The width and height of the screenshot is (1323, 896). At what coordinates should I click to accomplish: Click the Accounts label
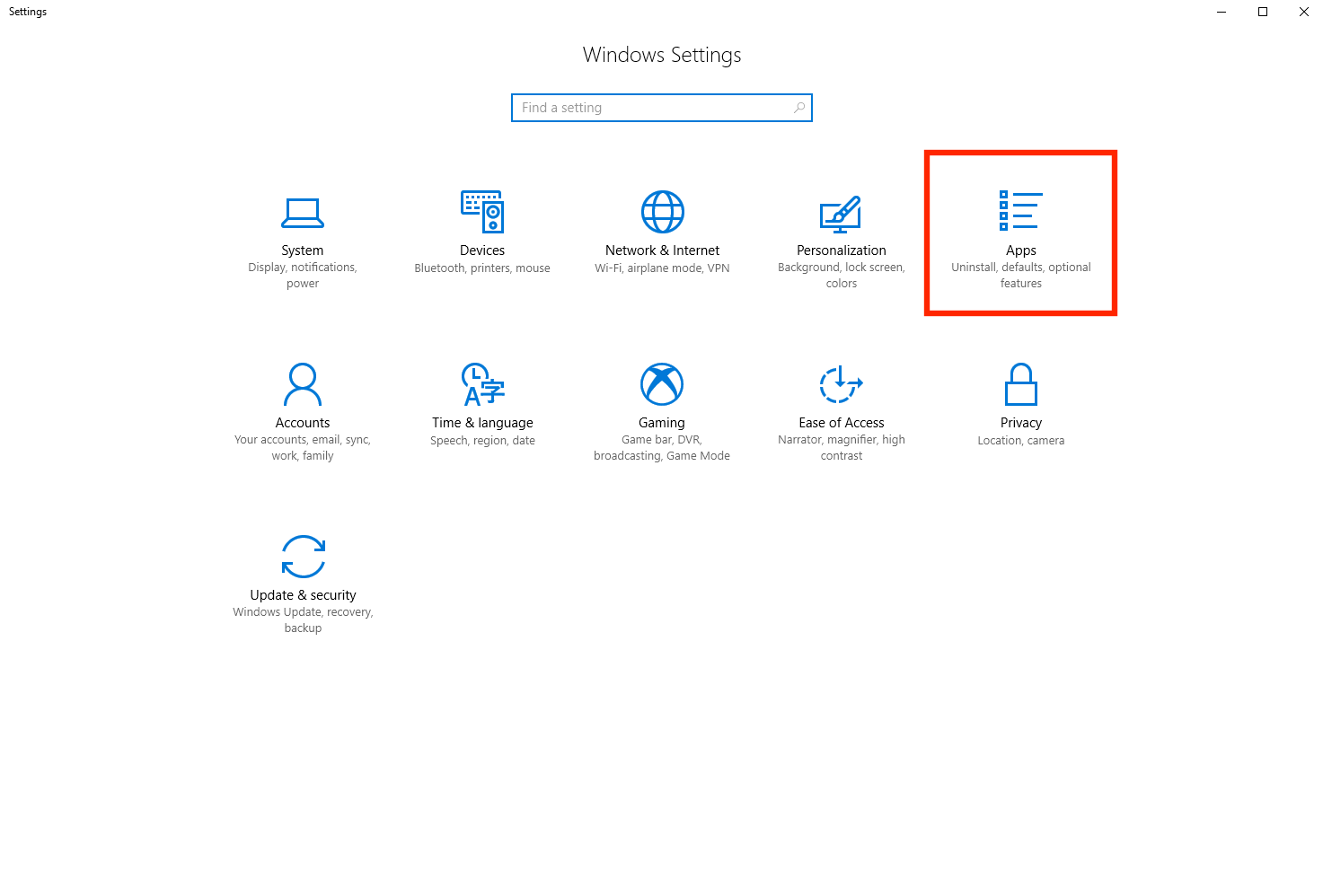click(x=303, y=423)
